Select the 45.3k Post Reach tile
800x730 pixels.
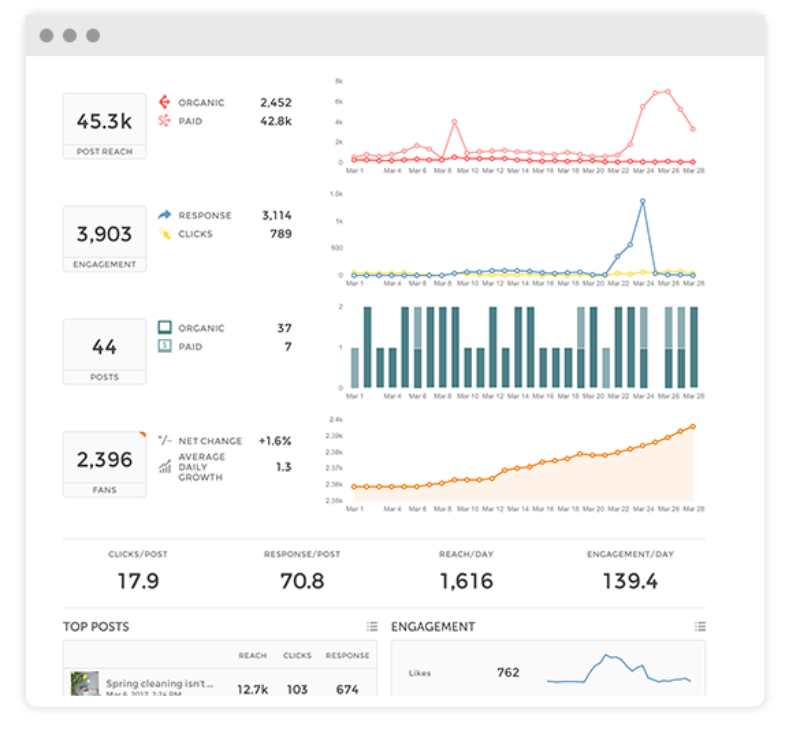105,126
